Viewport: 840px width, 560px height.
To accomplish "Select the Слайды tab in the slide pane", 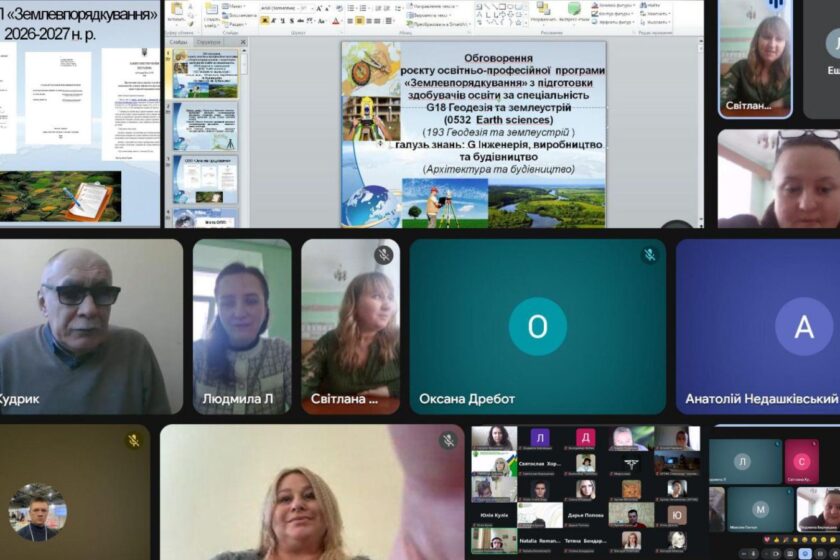I will tap(178, 43).
